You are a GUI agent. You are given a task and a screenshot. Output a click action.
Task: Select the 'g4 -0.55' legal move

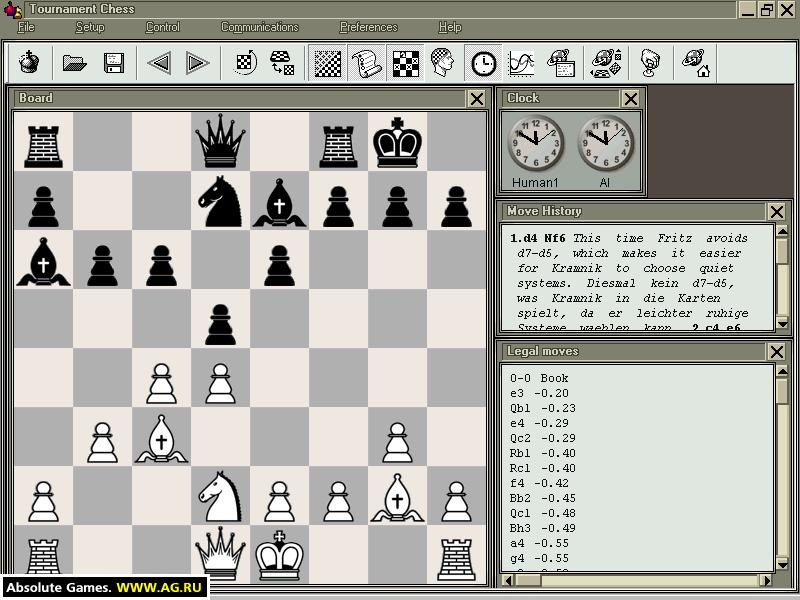click(x=539, y=558)
